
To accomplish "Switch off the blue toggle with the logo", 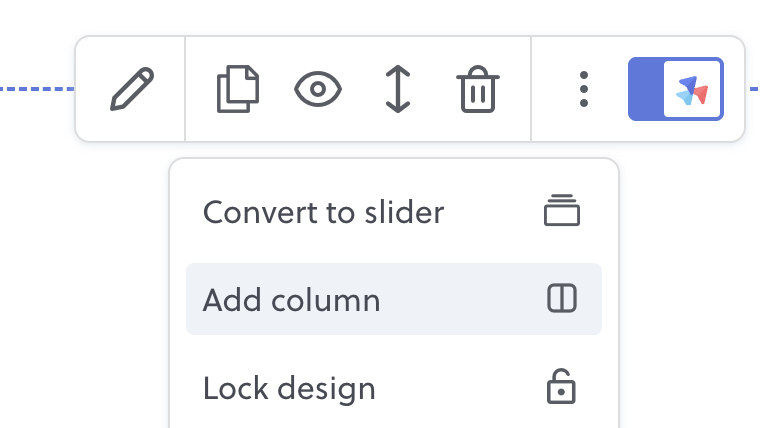I will tap(676, 89).
